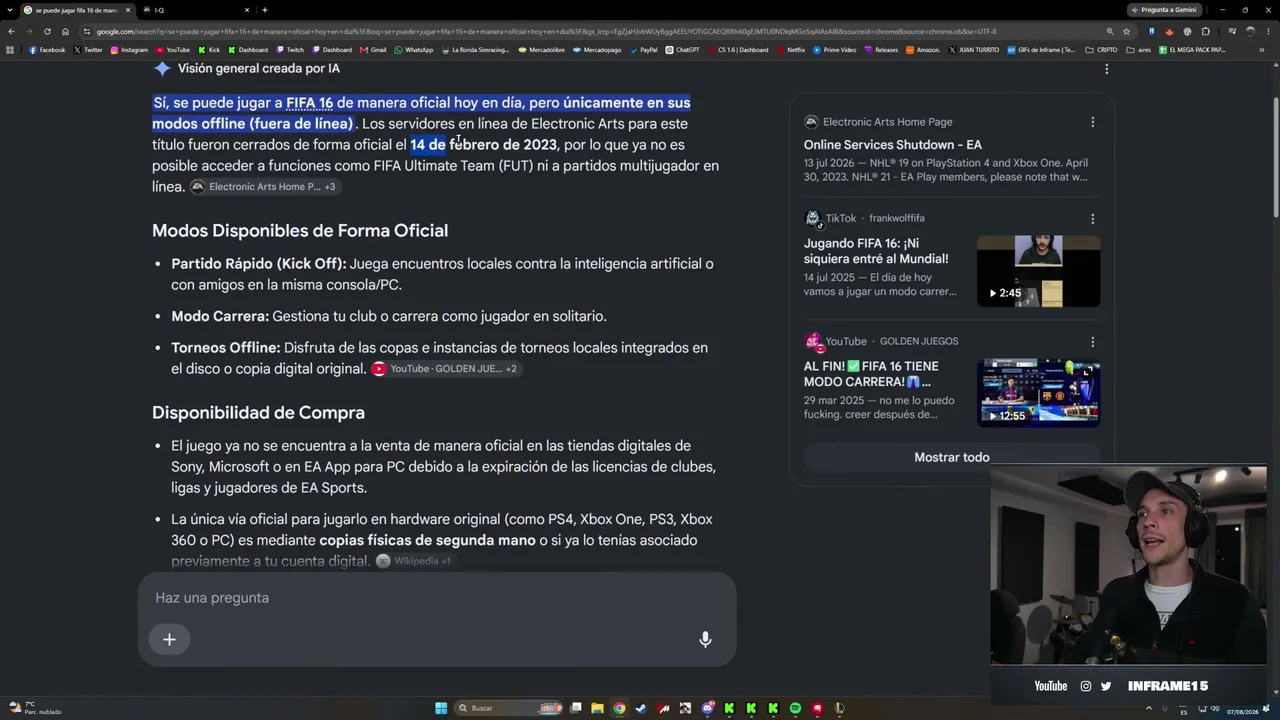Click the YouTube video thumbnail 12:55

[x=1038, y=393]
